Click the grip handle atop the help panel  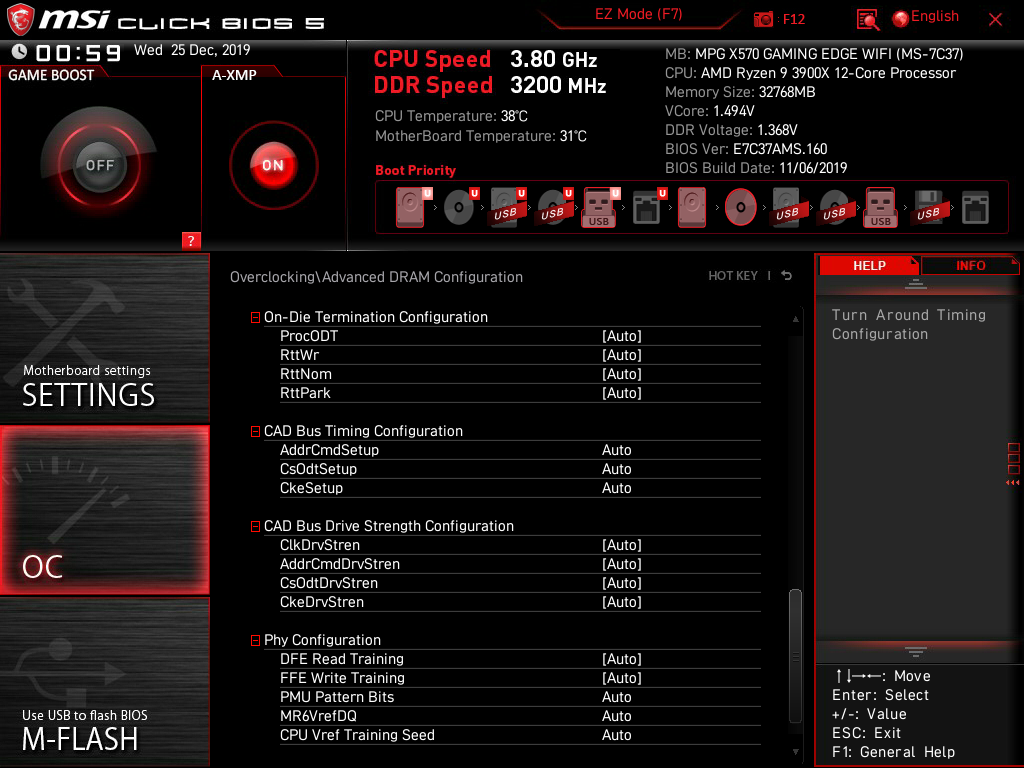tap(916, 283)
